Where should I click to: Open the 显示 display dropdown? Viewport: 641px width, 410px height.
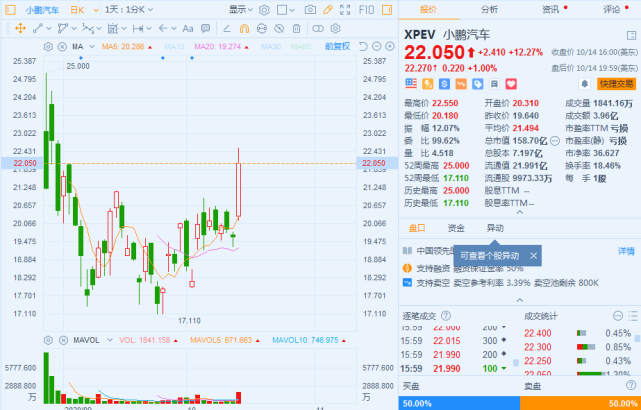pyautogui.click(x=241, y=10)
